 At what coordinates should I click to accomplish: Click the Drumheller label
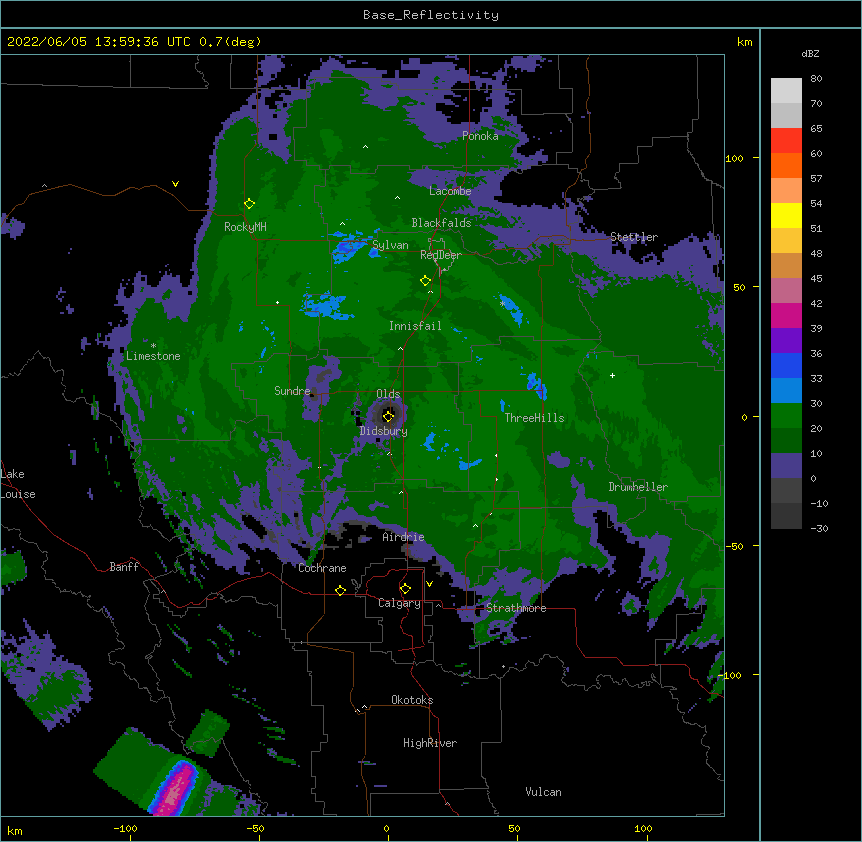[638, 487]
